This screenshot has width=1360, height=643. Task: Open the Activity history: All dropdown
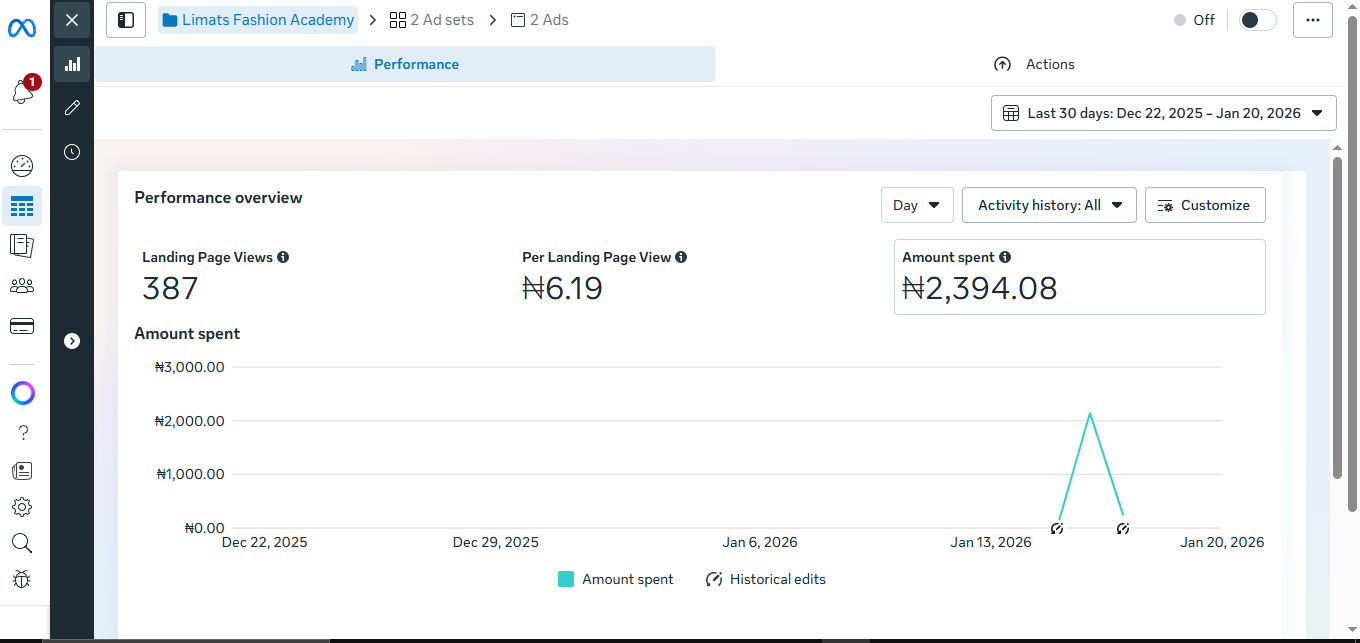click(1048, 204)
